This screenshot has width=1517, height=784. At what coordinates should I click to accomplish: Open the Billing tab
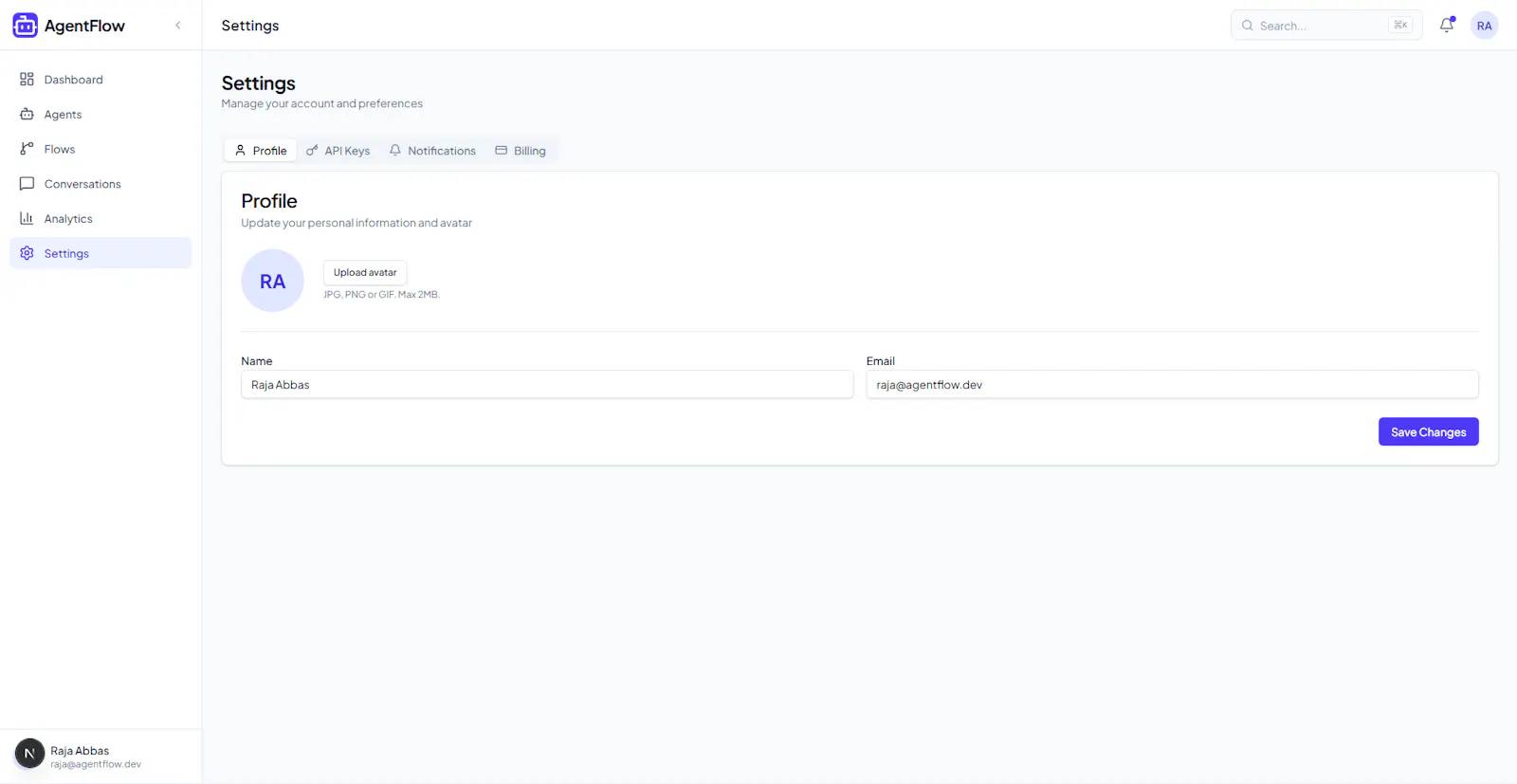521,151
